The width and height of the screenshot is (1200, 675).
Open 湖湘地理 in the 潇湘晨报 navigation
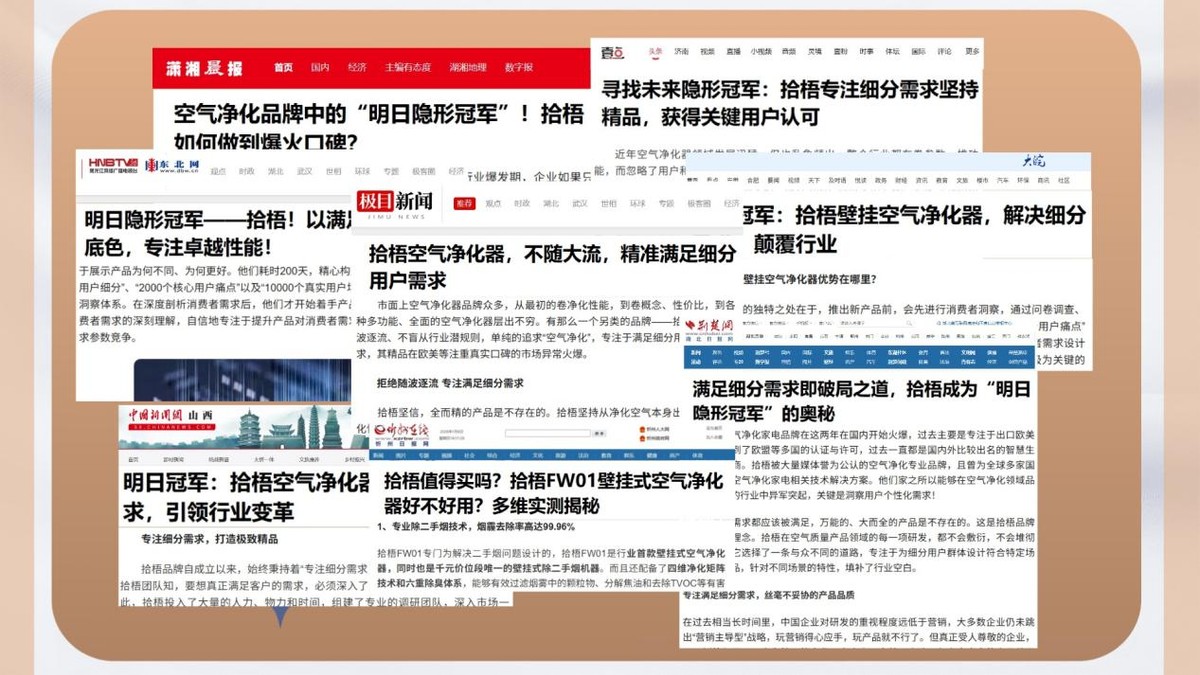(468, 67)
